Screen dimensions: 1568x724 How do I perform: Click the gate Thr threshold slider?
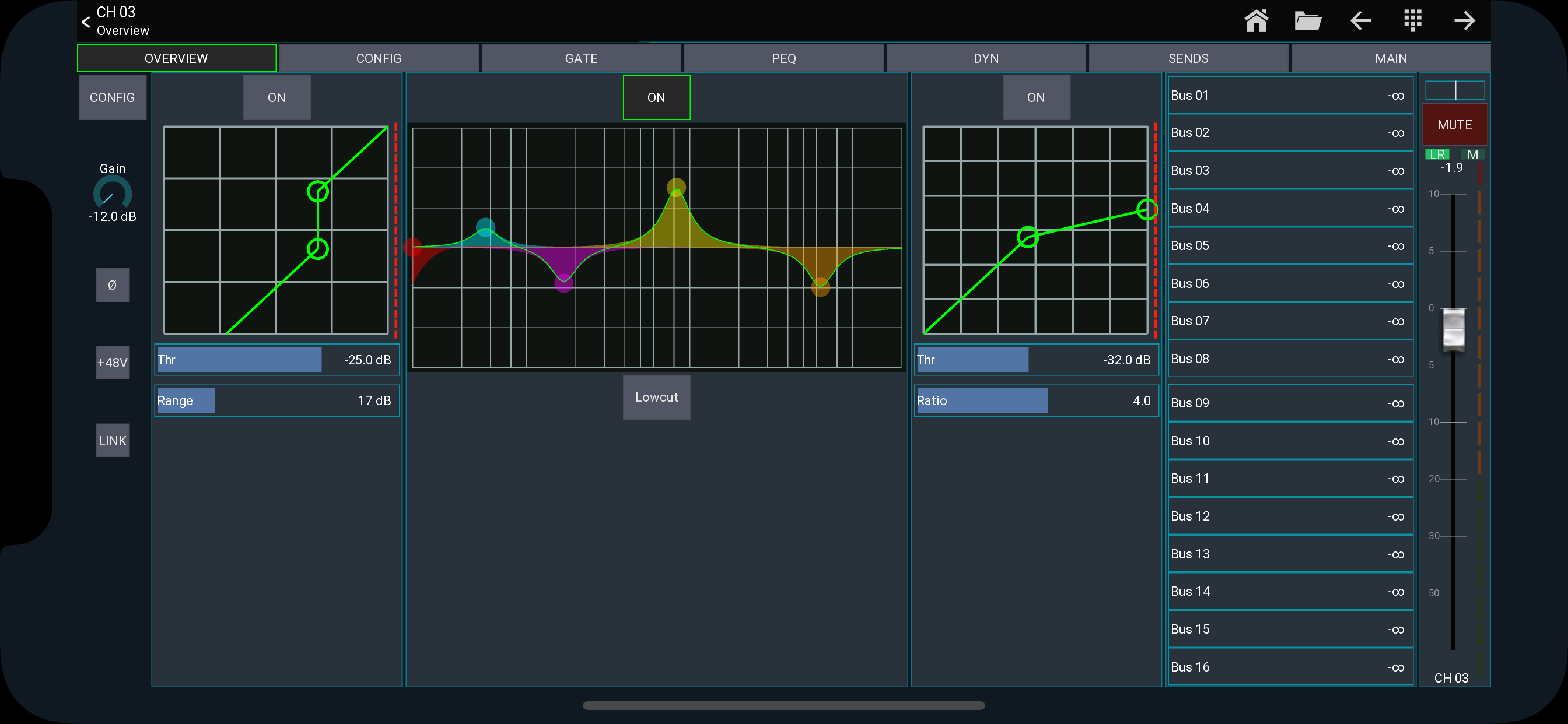click(277, 360)
